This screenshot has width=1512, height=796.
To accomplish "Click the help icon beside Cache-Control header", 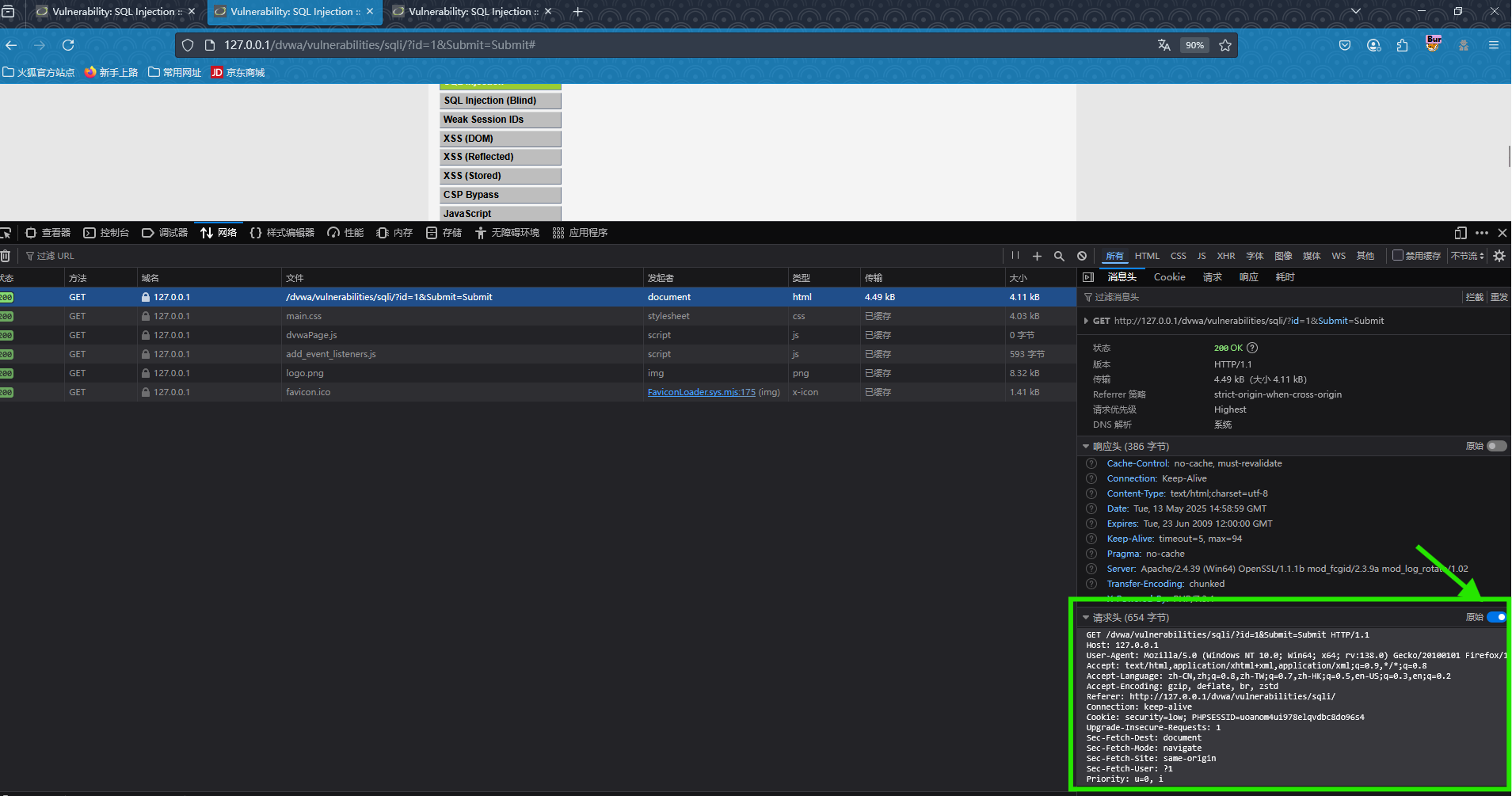I will pyautogui.click(x=1091, y=463).
